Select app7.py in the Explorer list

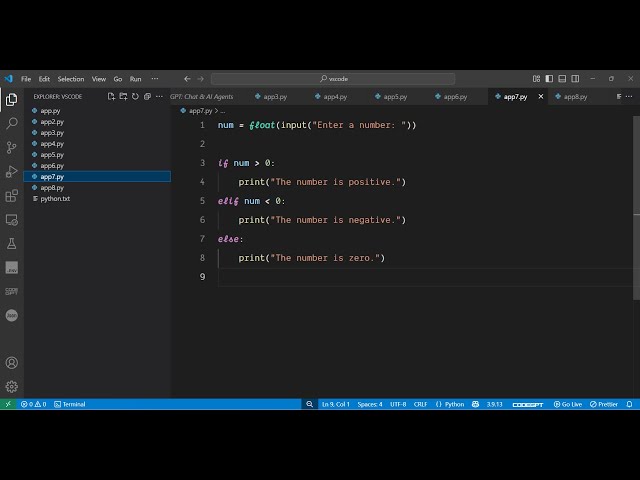97,177
